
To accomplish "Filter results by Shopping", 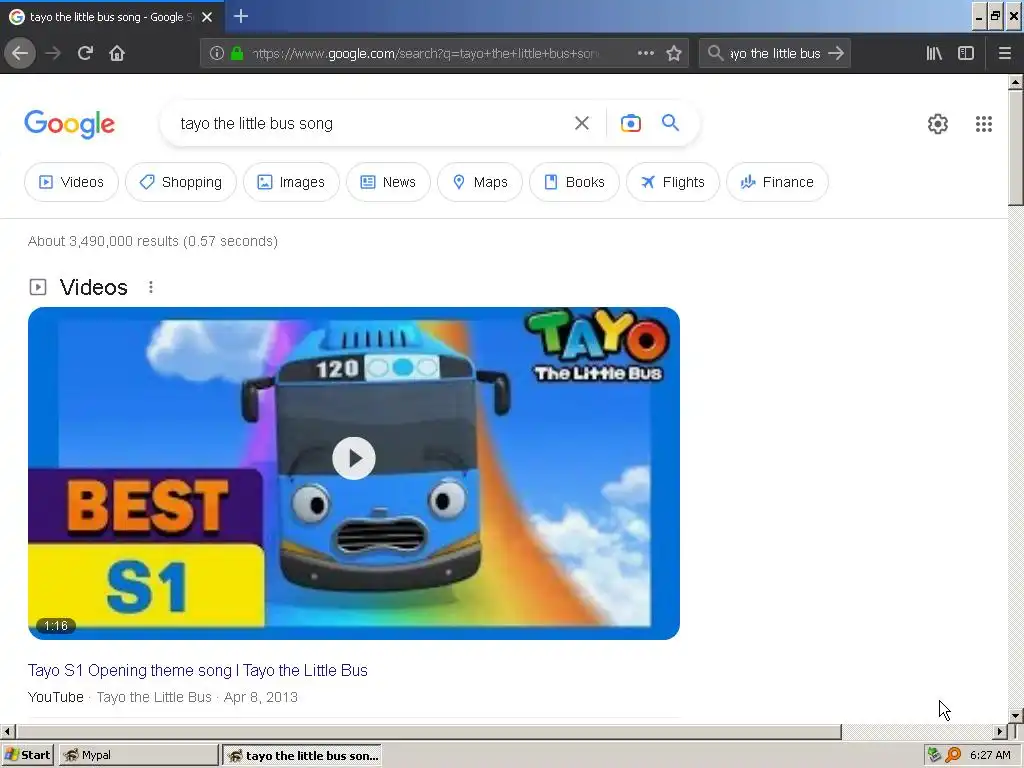I will coord(181,182).
